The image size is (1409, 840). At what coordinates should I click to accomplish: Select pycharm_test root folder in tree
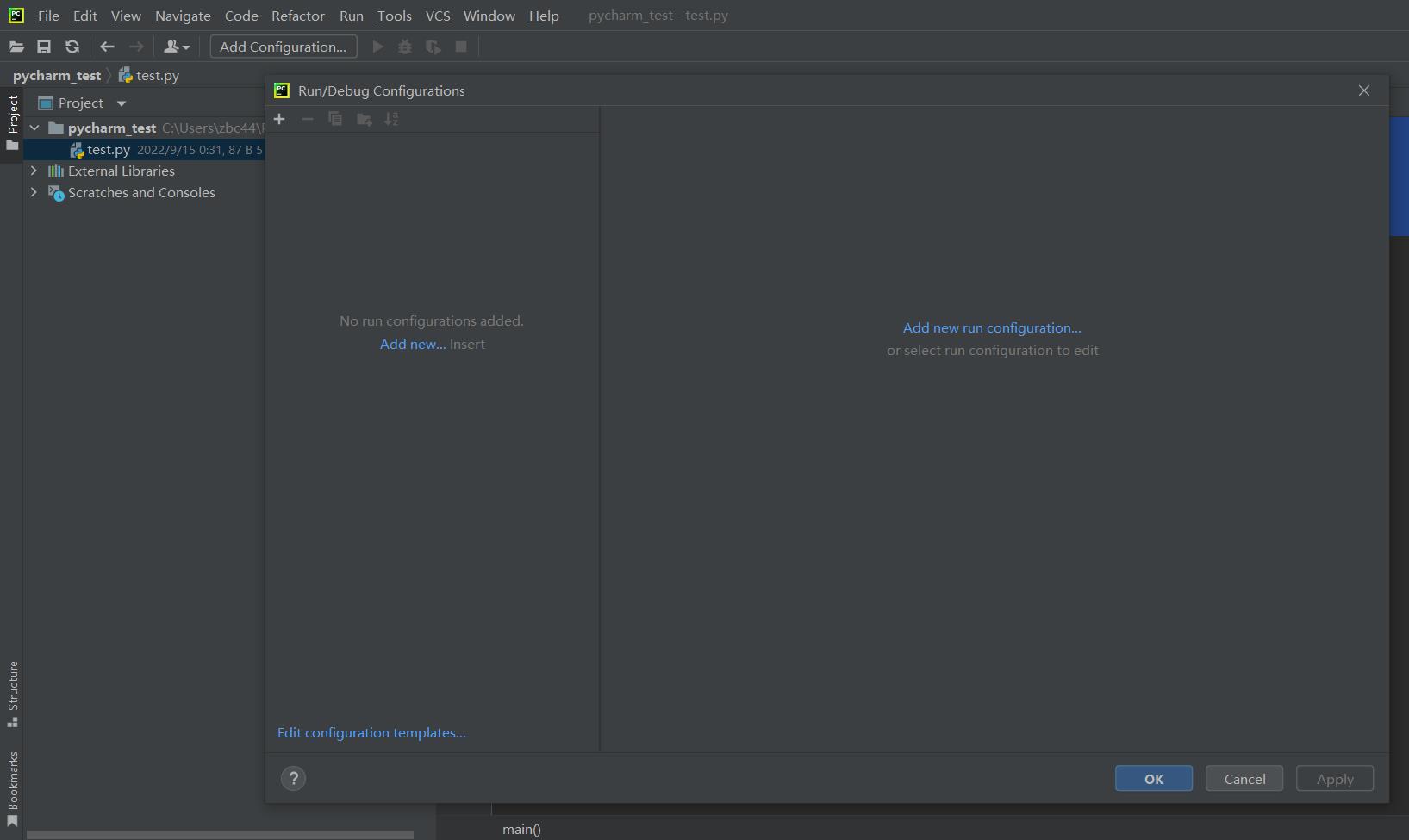tap(112, 128)
